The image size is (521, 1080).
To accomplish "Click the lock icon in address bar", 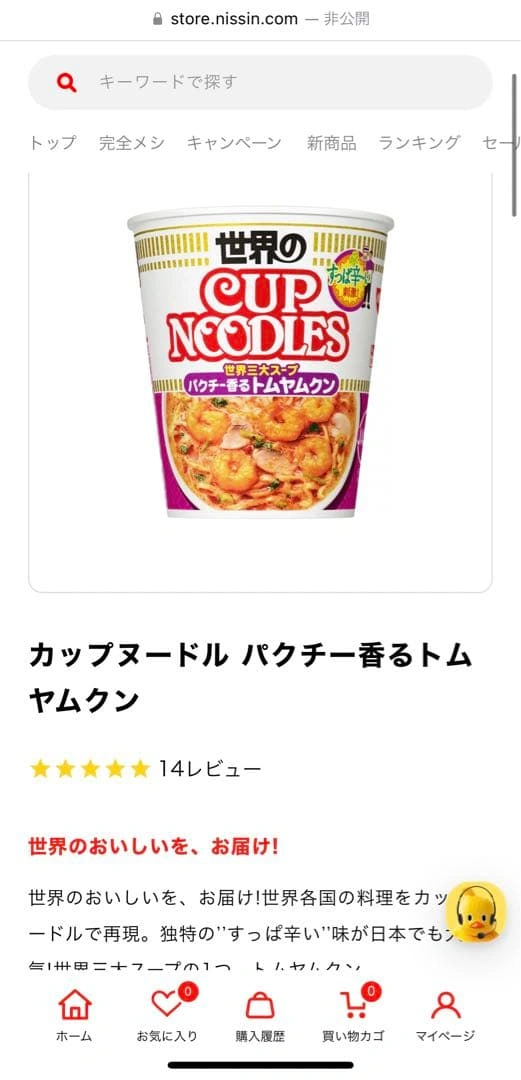I will pos(158,19).
